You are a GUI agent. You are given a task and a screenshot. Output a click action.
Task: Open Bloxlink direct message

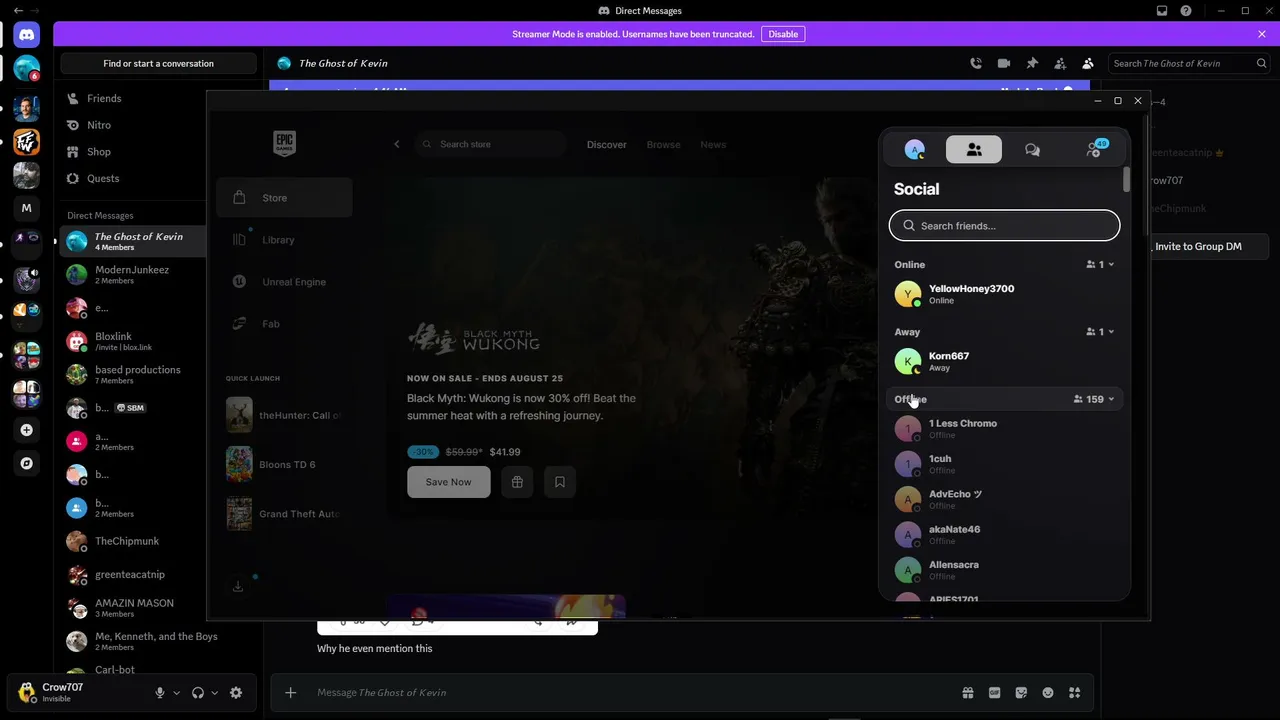pyautogui.click(x=134, y=341)
